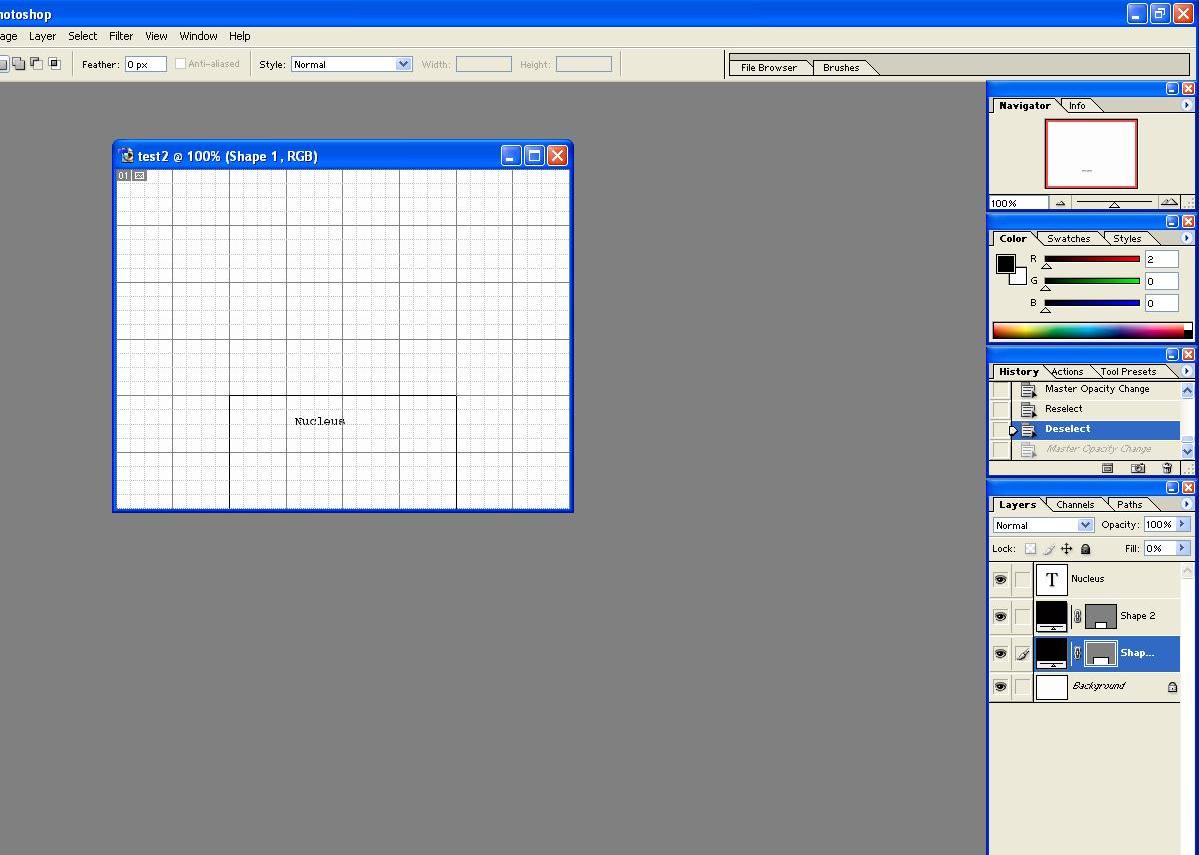
Task: Click the zoom in mountains icon in Navigator
Action: coord(1168,202)
